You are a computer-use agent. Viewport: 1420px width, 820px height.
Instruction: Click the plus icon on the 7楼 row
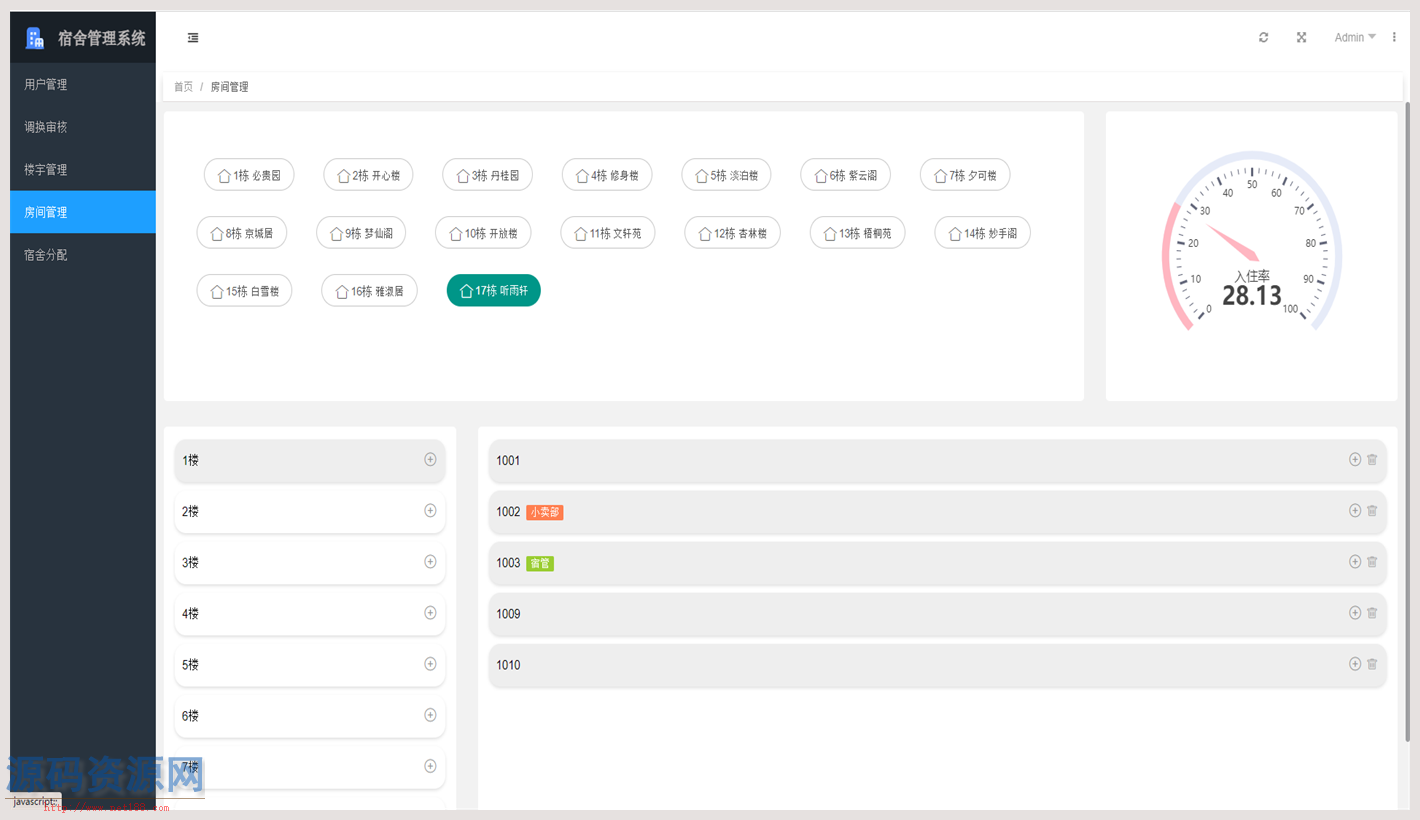pyautogui.click(x=430, y=766)
